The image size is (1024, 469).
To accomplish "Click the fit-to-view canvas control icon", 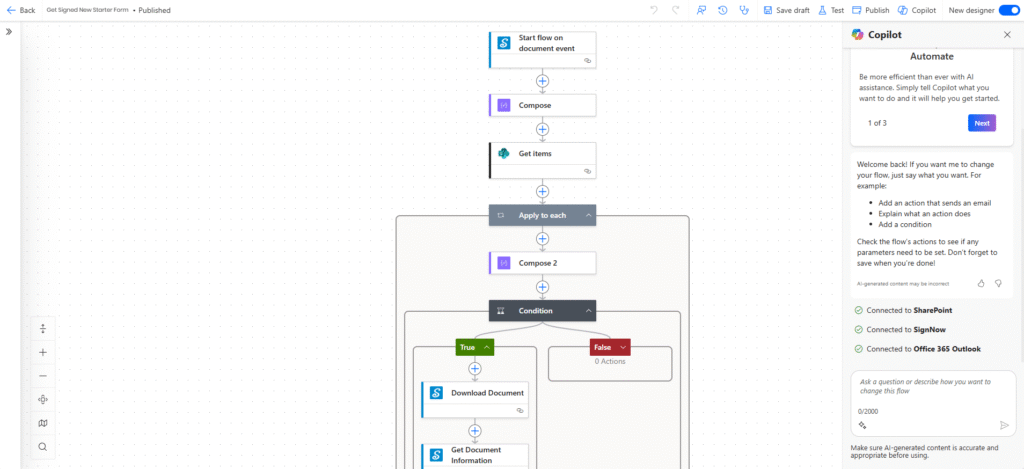I will click(43, 399).
